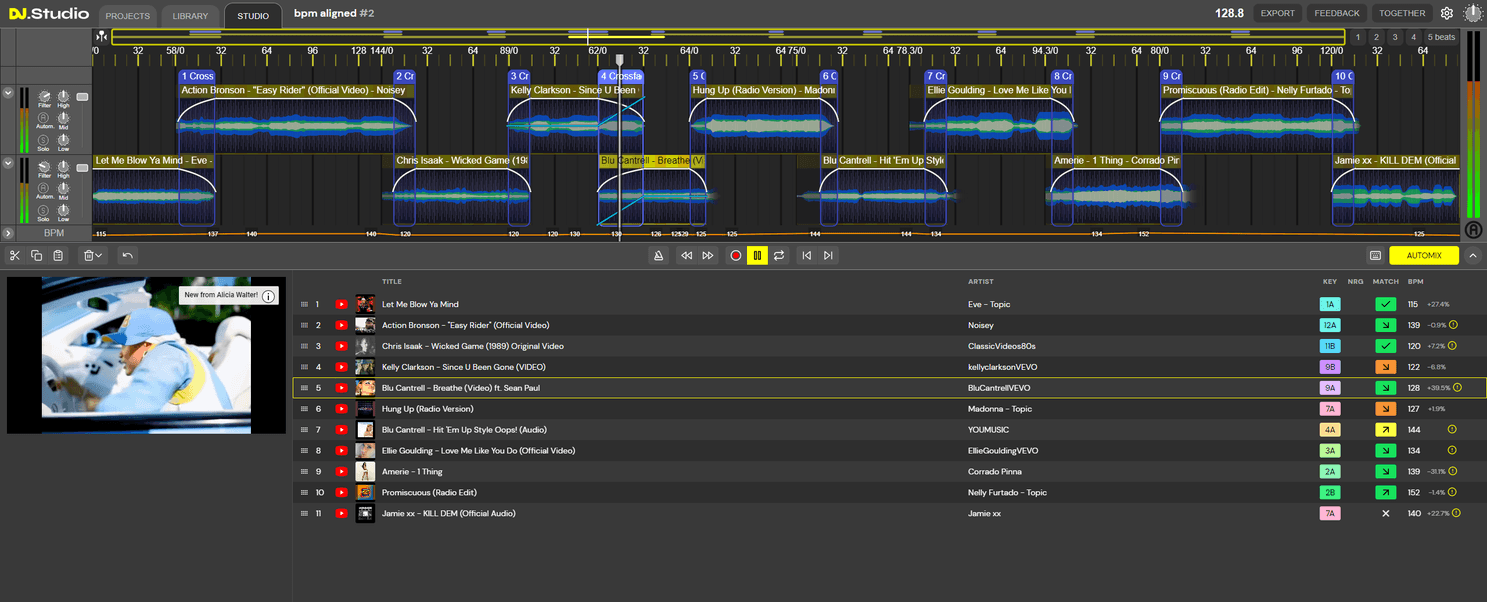Open the 2B key badge for Promiscuous
The image size is (1487, 602).
click(x=1329, y=493)
